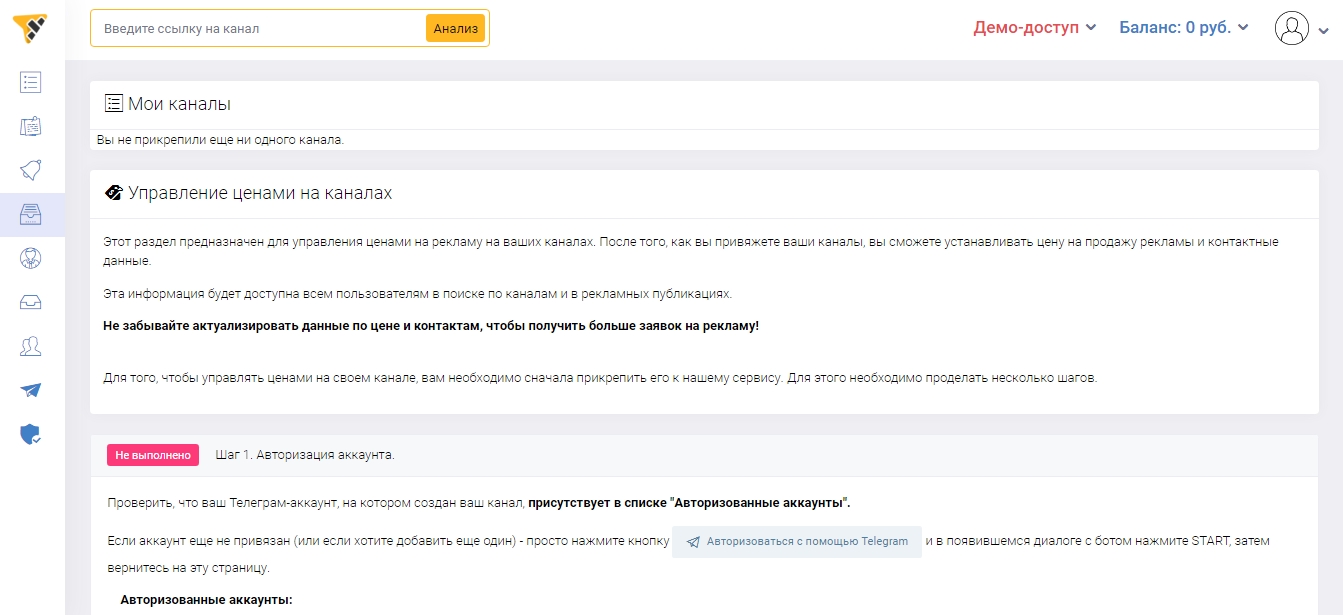Click Авторизоваться с помощью Telegram
The width and height of the screenshot is (1343, 615).
click(x=796, y=541)
